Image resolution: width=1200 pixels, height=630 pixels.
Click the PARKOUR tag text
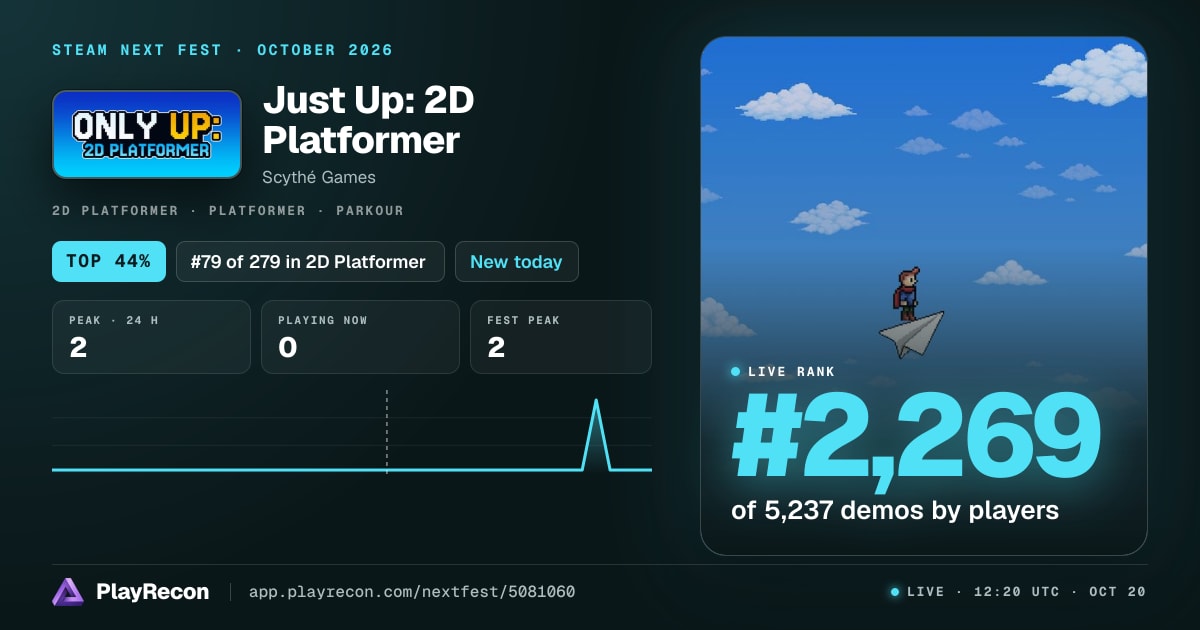point(365,211)
